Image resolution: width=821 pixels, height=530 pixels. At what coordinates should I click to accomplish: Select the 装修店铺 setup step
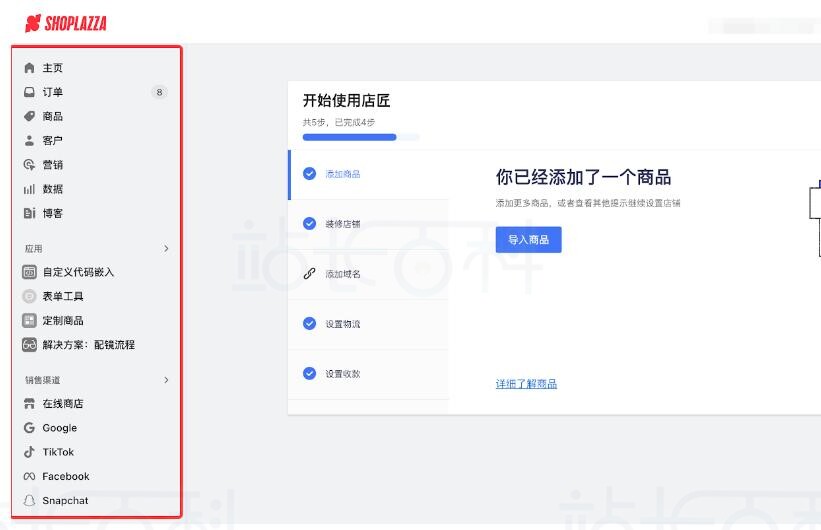point(369,224)
